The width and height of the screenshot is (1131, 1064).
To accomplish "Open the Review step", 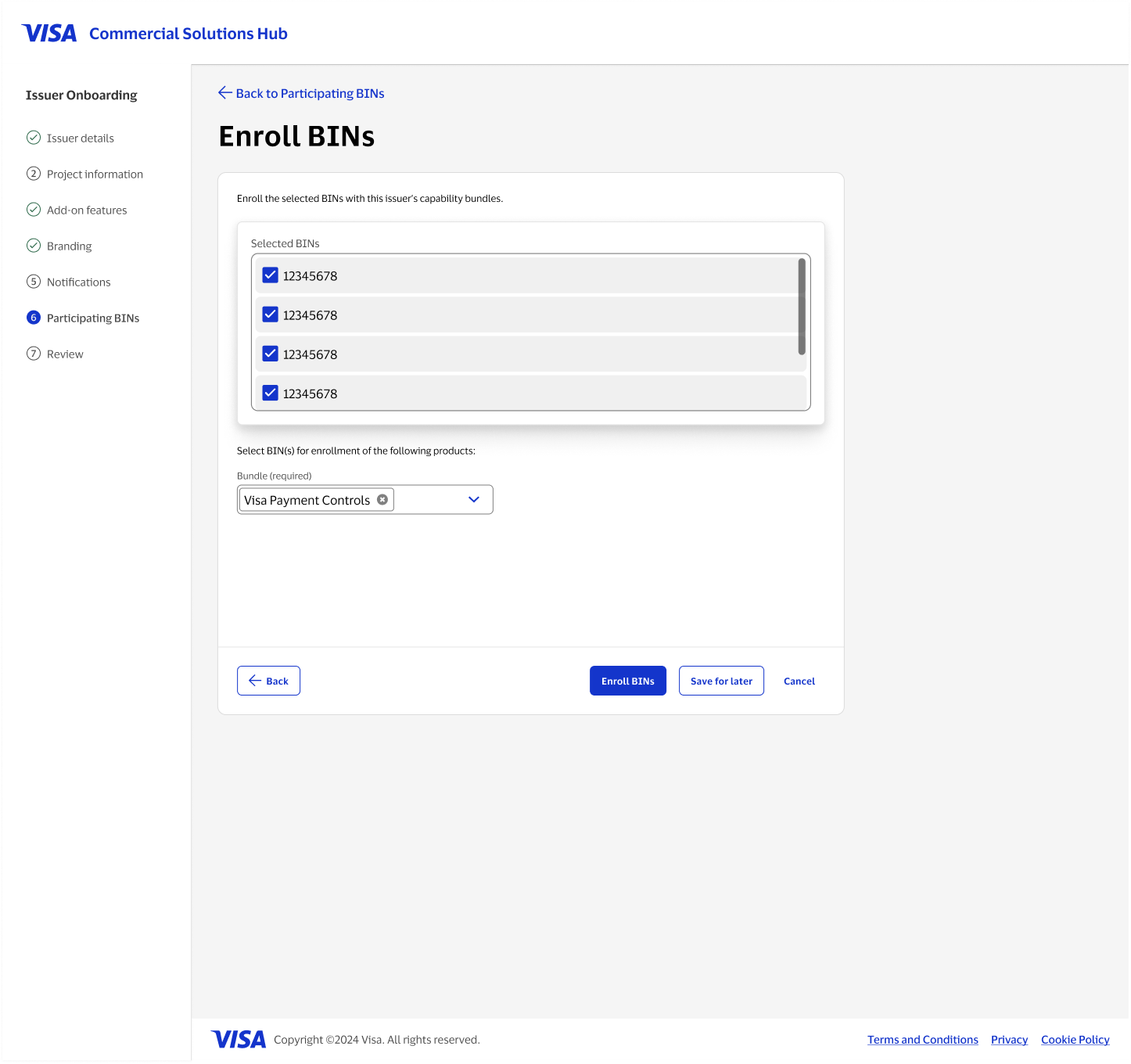I will (x=65, y=354).
